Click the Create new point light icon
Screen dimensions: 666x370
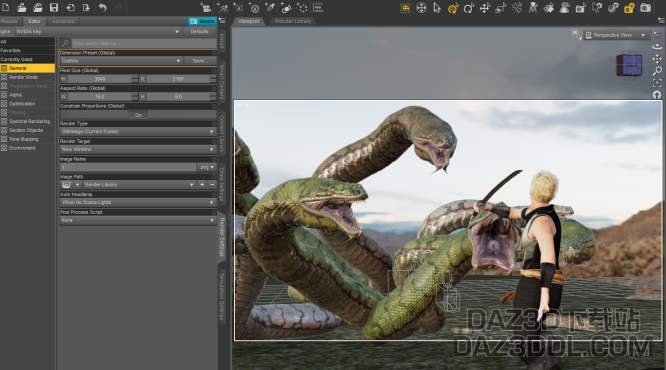pyautogui.click(x=238, y=8)
